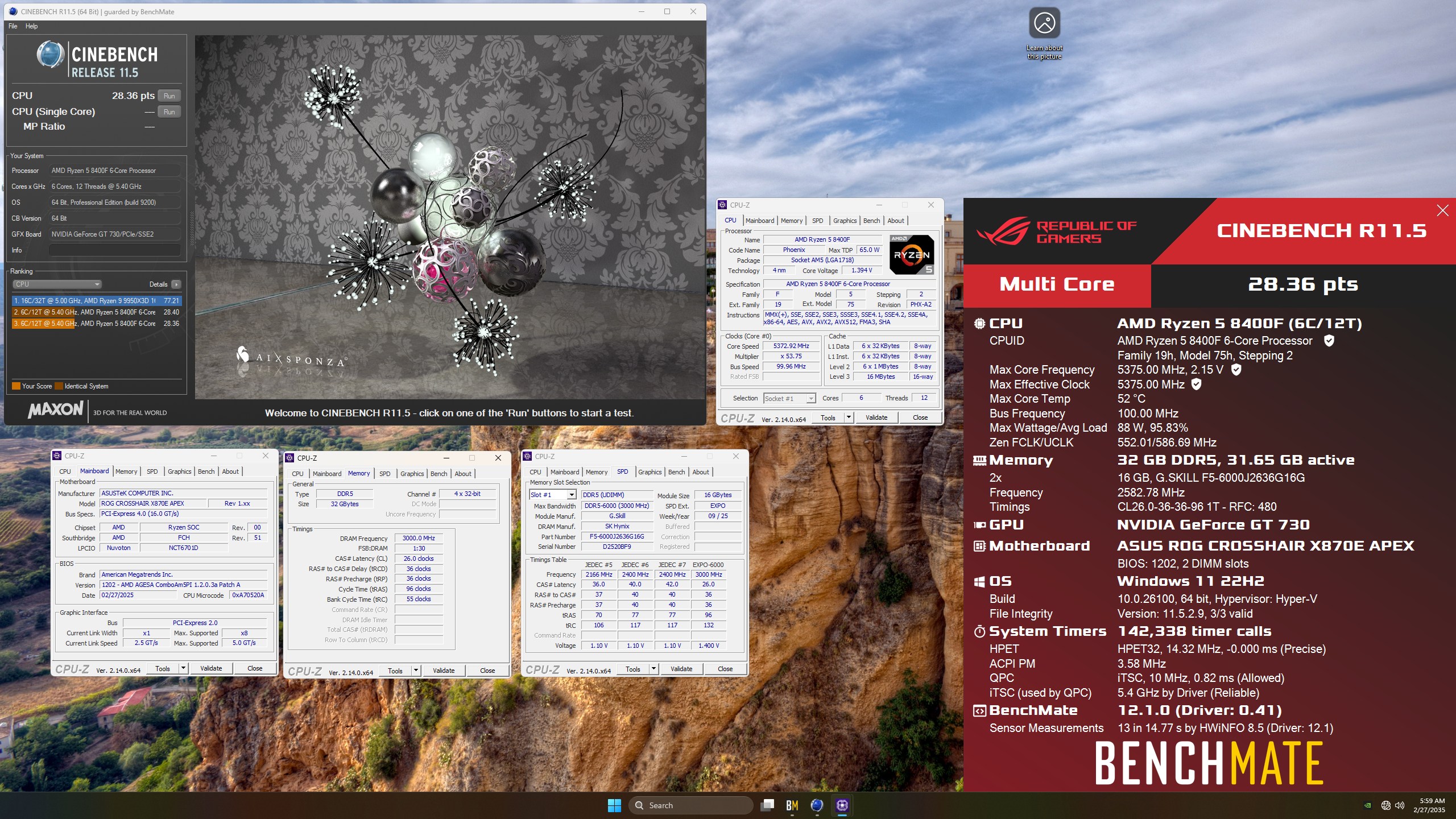Click the GFX Board NVIDIA GeForce GT 730 field
The width and height of the screenshot is (1456, 819).
click(115, 234)
